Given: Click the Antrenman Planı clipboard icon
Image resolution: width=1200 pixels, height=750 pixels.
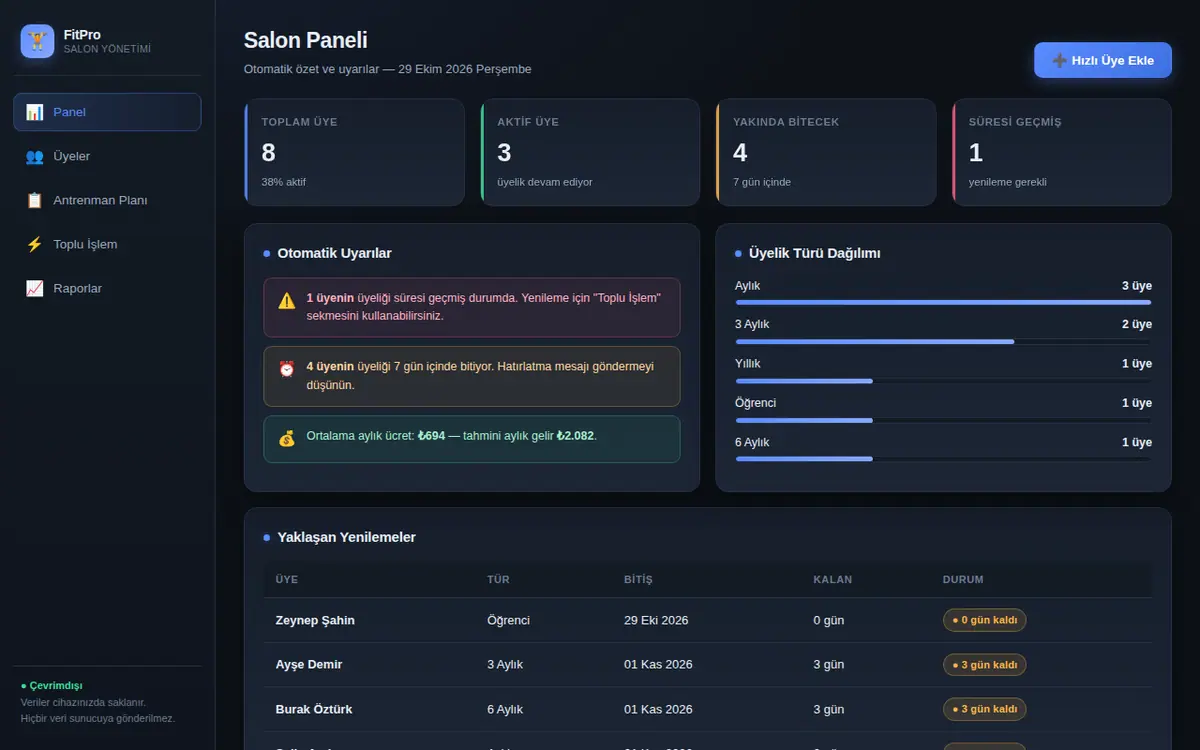Looking at the screenshot, I should pos(35,200).
